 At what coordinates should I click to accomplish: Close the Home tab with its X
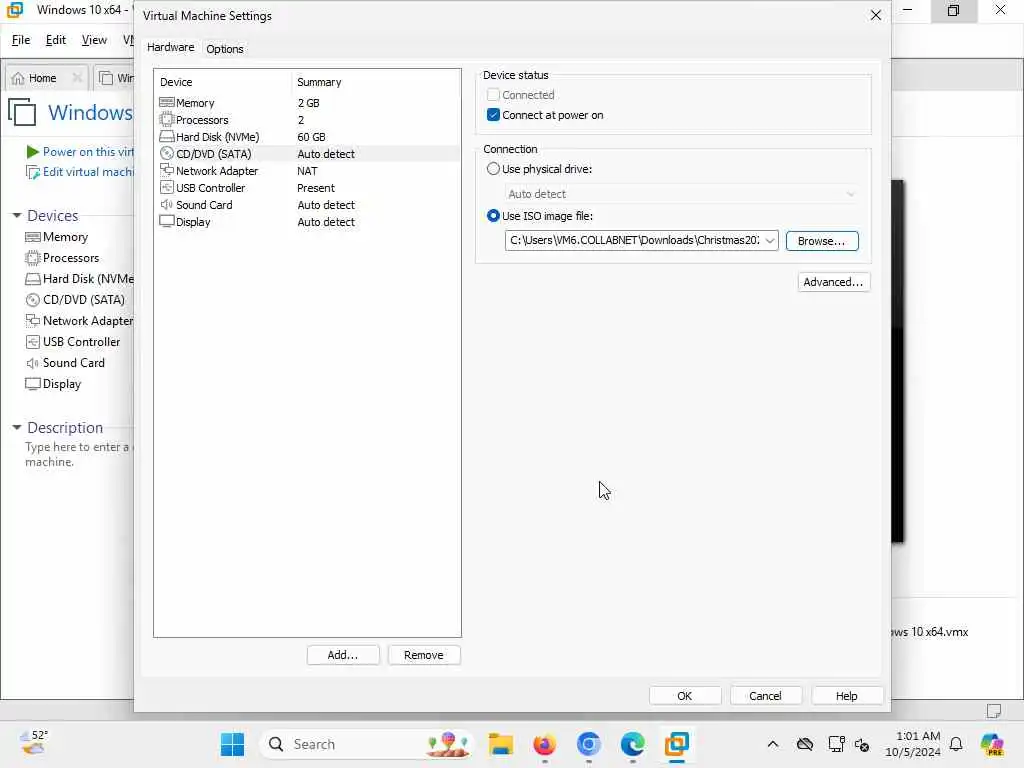coord(77,78)
